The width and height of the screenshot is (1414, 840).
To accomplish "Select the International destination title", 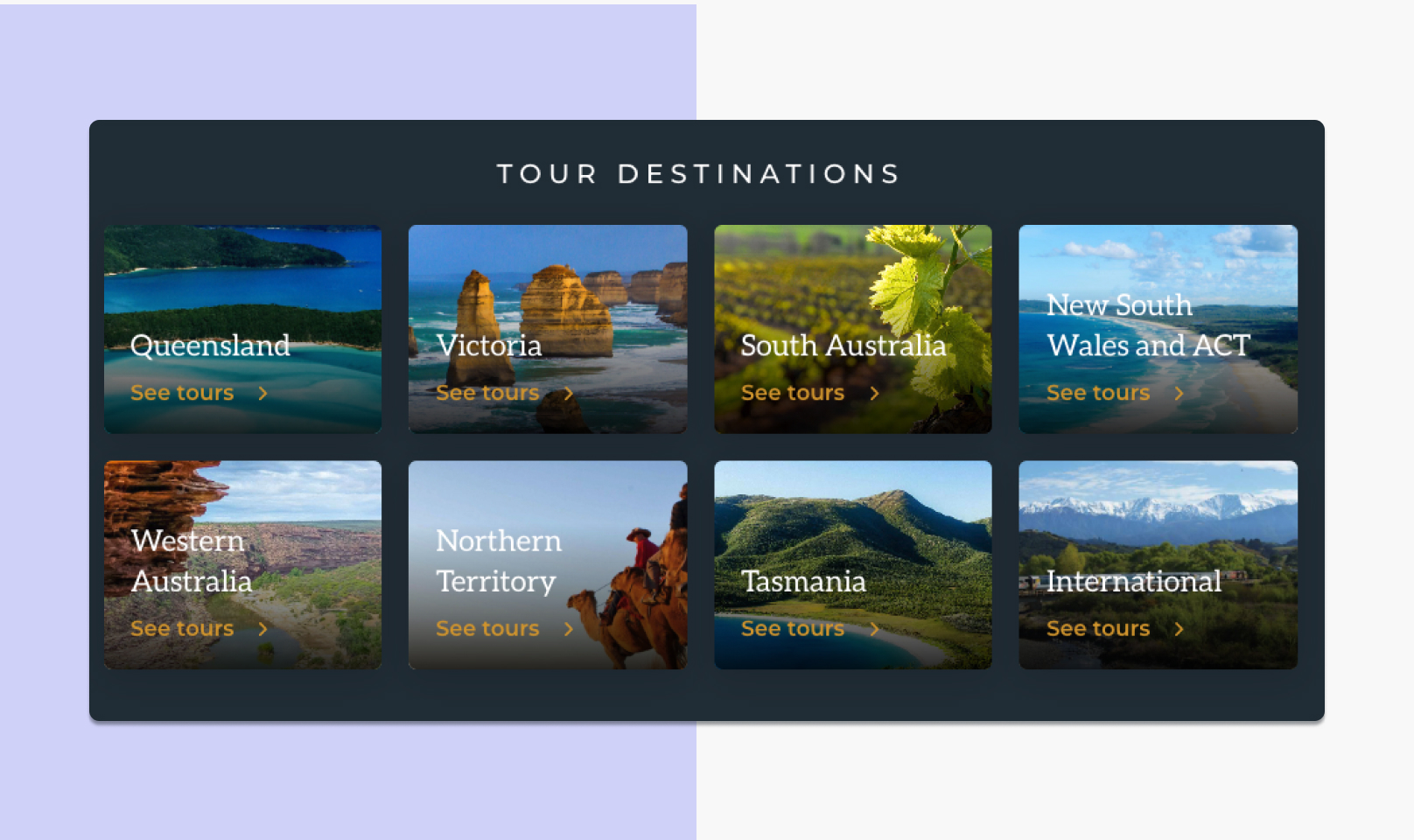I will tap(1134, 581).
